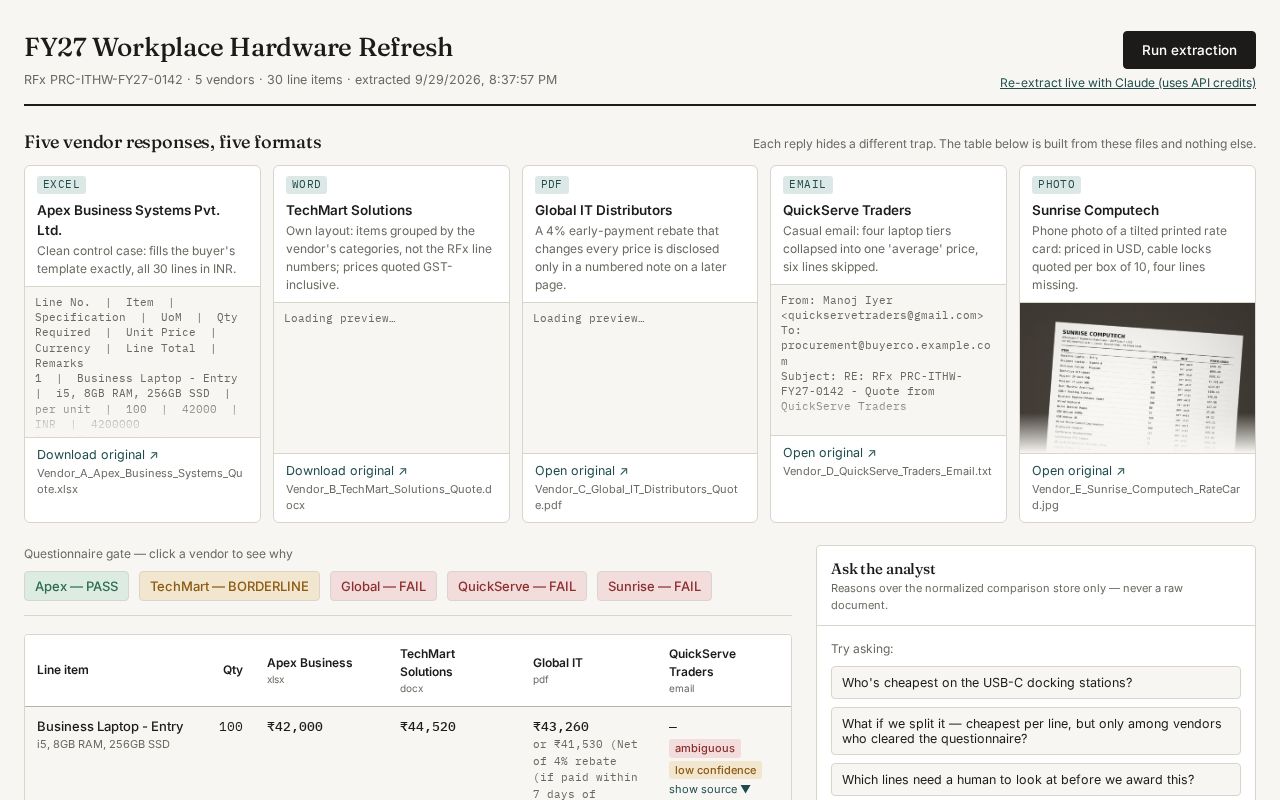The image size is (1280, 800).
Task: Open original QuickServe Traders email
Action: 830,453
